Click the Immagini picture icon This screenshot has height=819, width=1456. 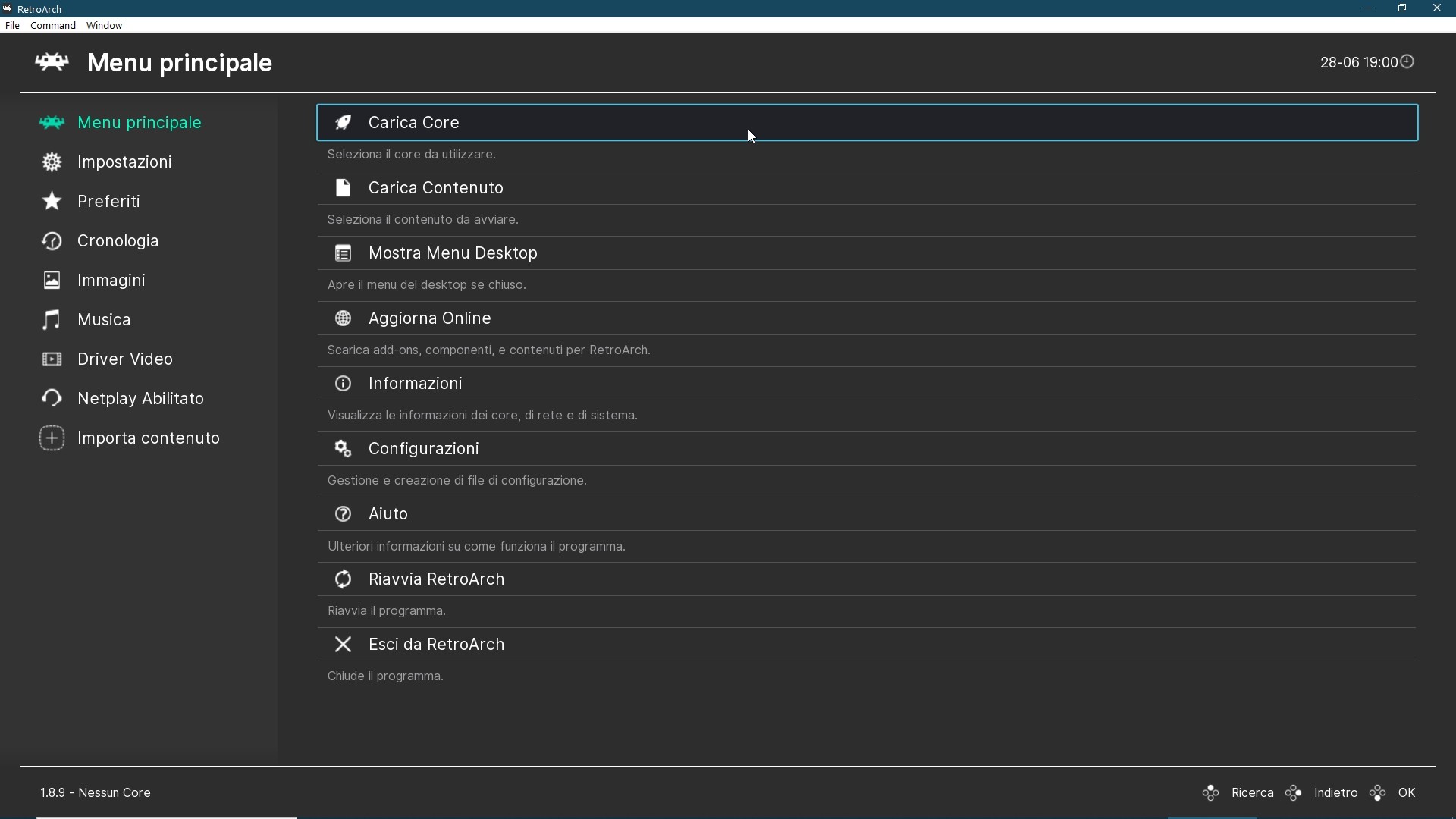coord(52,281)
